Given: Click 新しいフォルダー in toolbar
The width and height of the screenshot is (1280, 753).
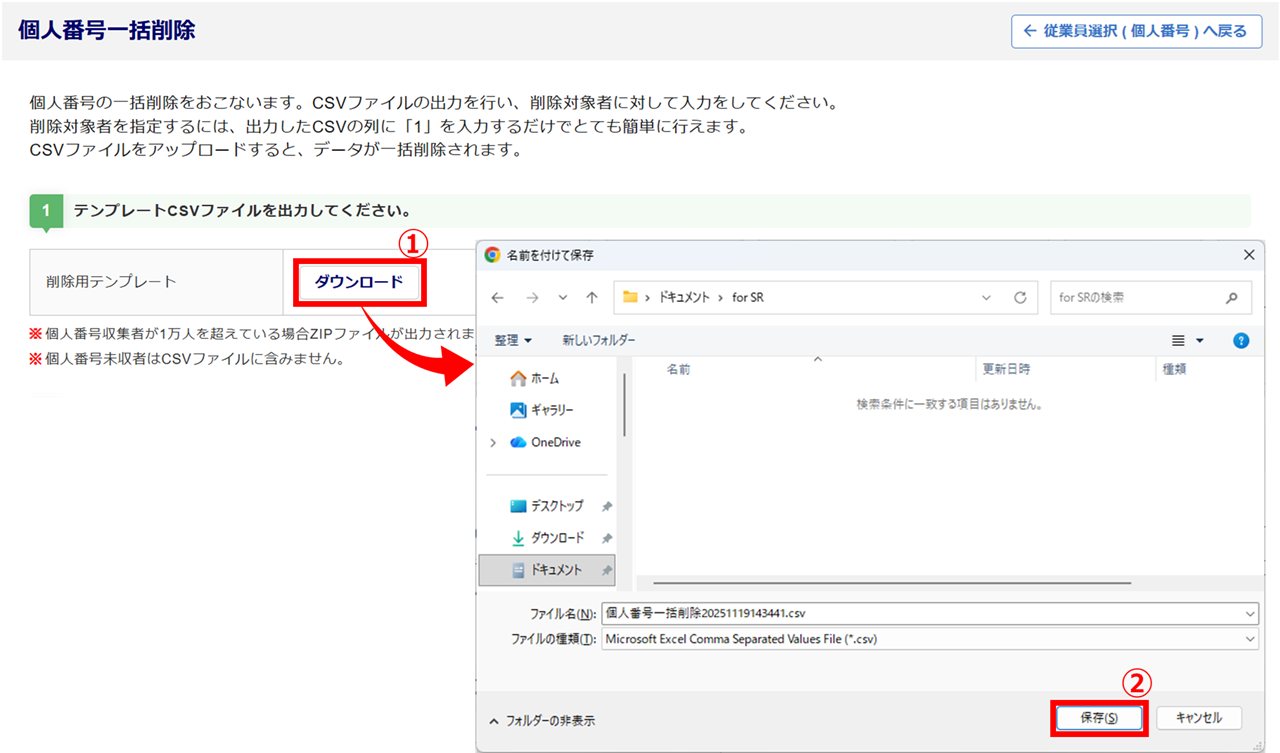Looking at the screenshot, I should point(598,341).
